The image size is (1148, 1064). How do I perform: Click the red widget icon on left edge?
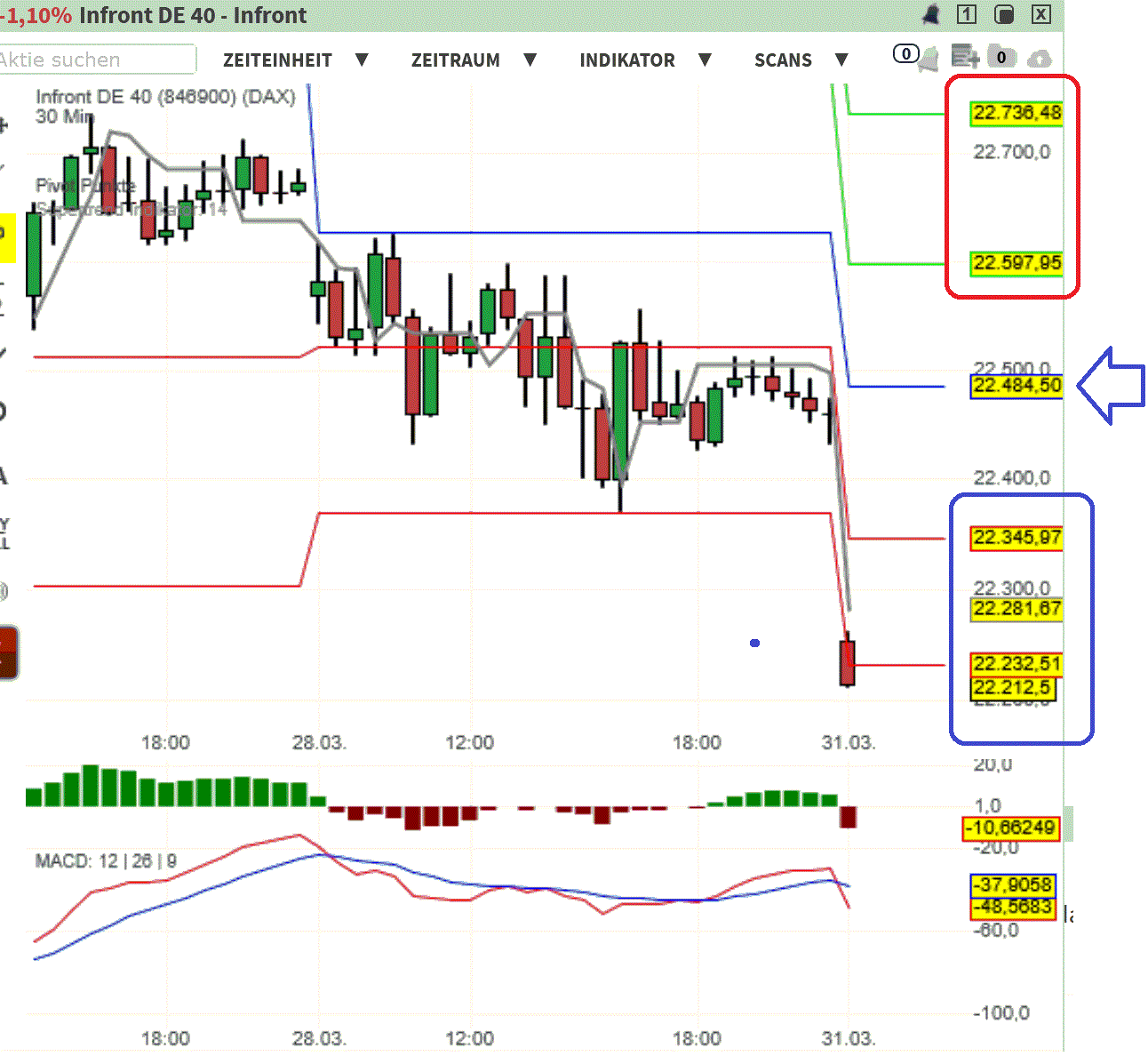(x=5, y=652)
